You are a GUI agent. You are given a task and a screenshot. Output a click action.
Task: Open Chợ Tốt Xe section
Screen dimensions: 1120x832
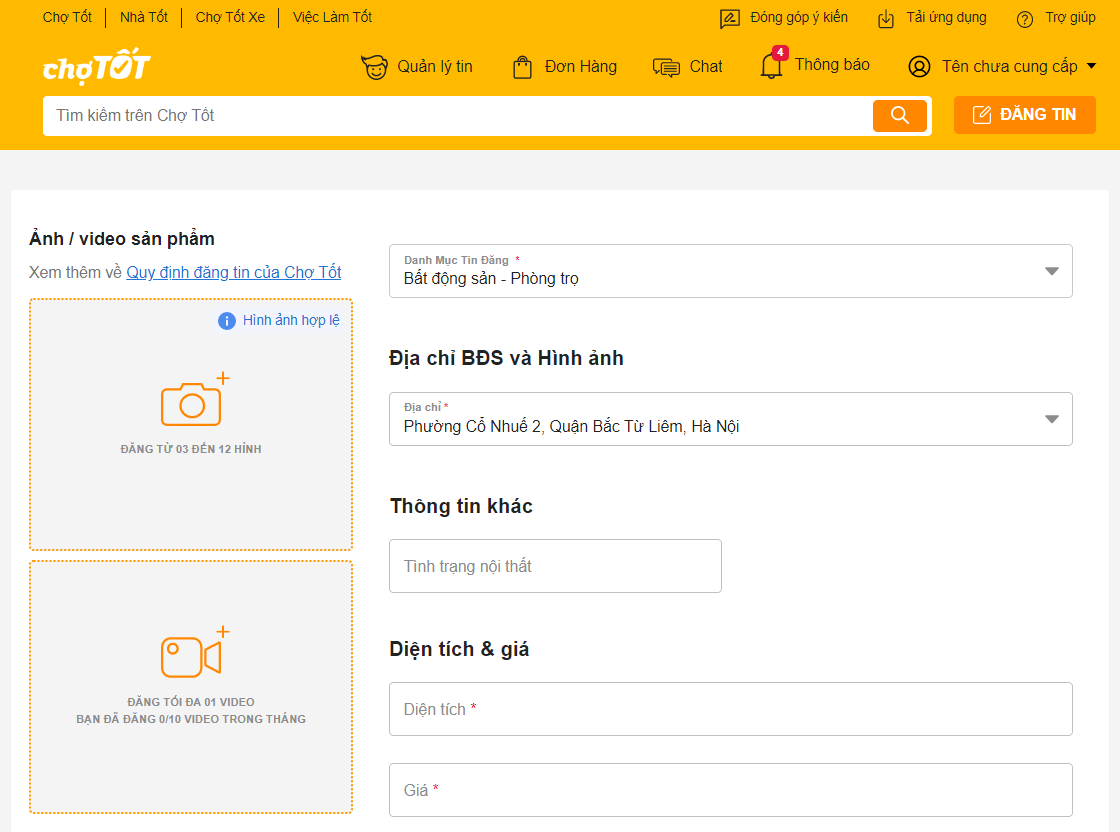(x=230, y=17)
